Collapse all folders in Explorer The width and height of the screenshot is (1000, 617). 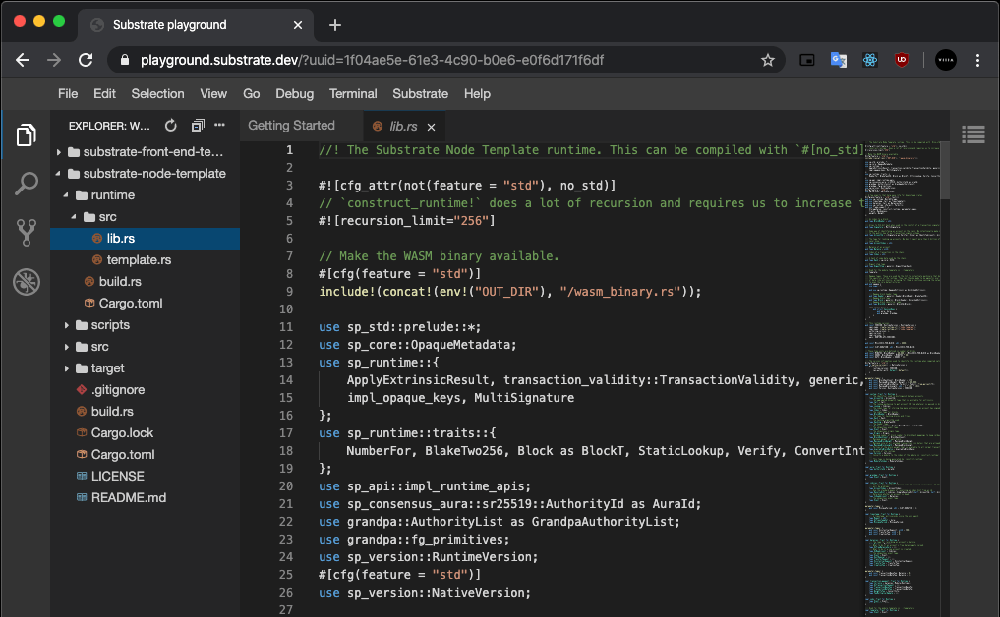click(198, 126)
